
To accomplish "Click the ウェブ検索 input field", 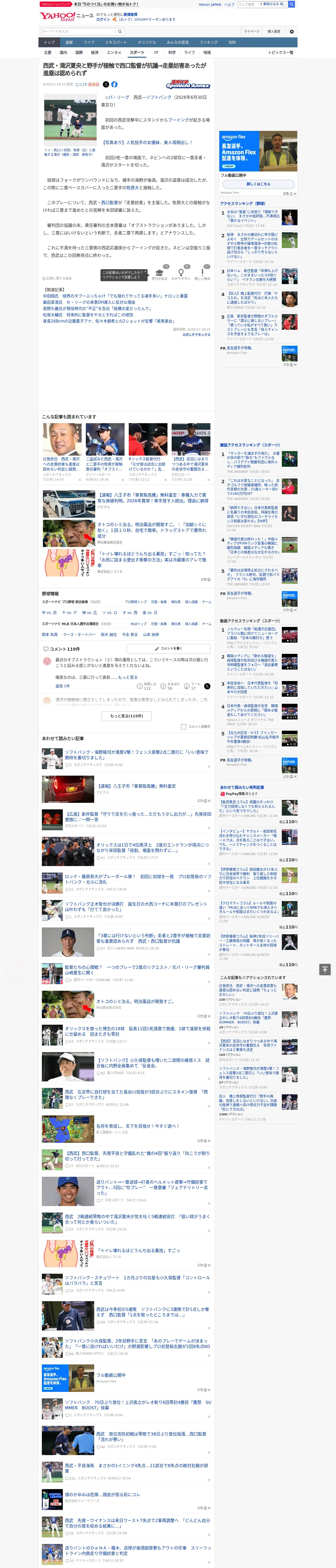I will 248,4.
